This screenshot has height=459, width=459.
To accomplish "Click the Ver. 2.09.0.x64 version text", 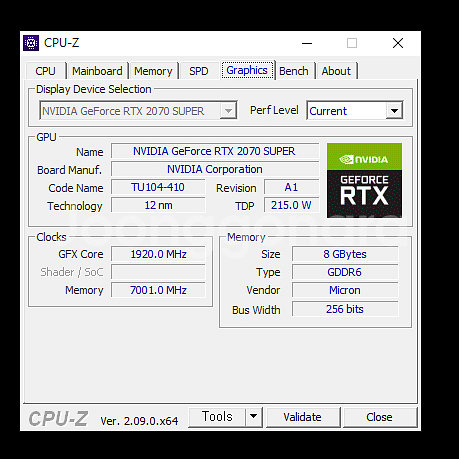I will point(139,421).
